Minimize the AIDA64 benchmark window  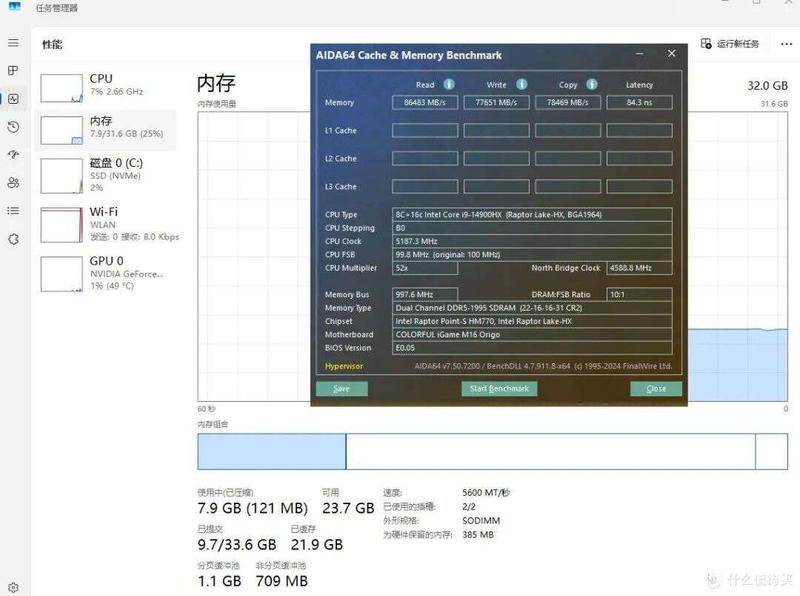[x=639, y=54]
